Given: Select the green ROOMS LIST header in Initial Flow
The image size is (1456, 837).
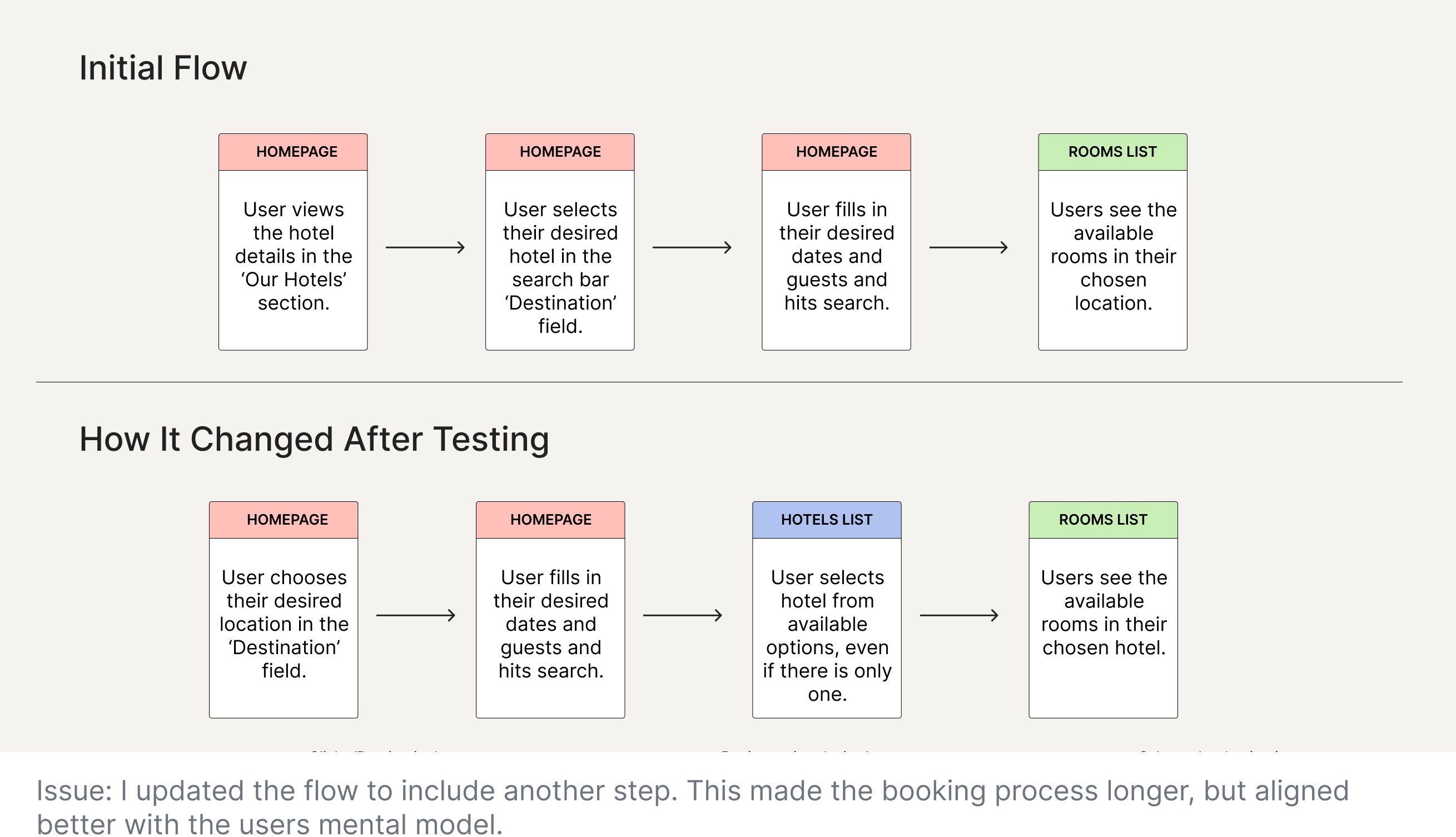Looking at the screenshot, I should (x=1112, y=152).
